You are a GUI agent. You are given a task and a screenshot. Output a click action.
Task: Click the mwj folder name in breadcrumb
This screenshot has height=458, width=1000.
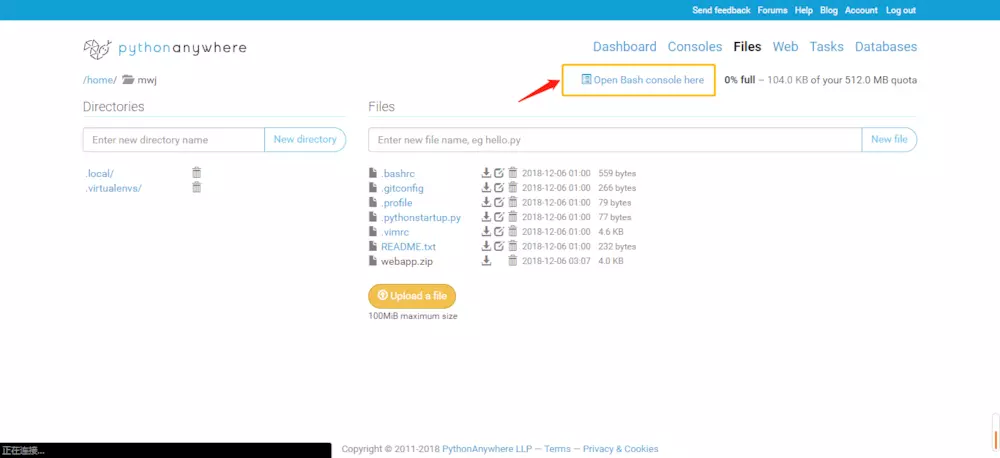pyautogui.click(x=147, y=80)
